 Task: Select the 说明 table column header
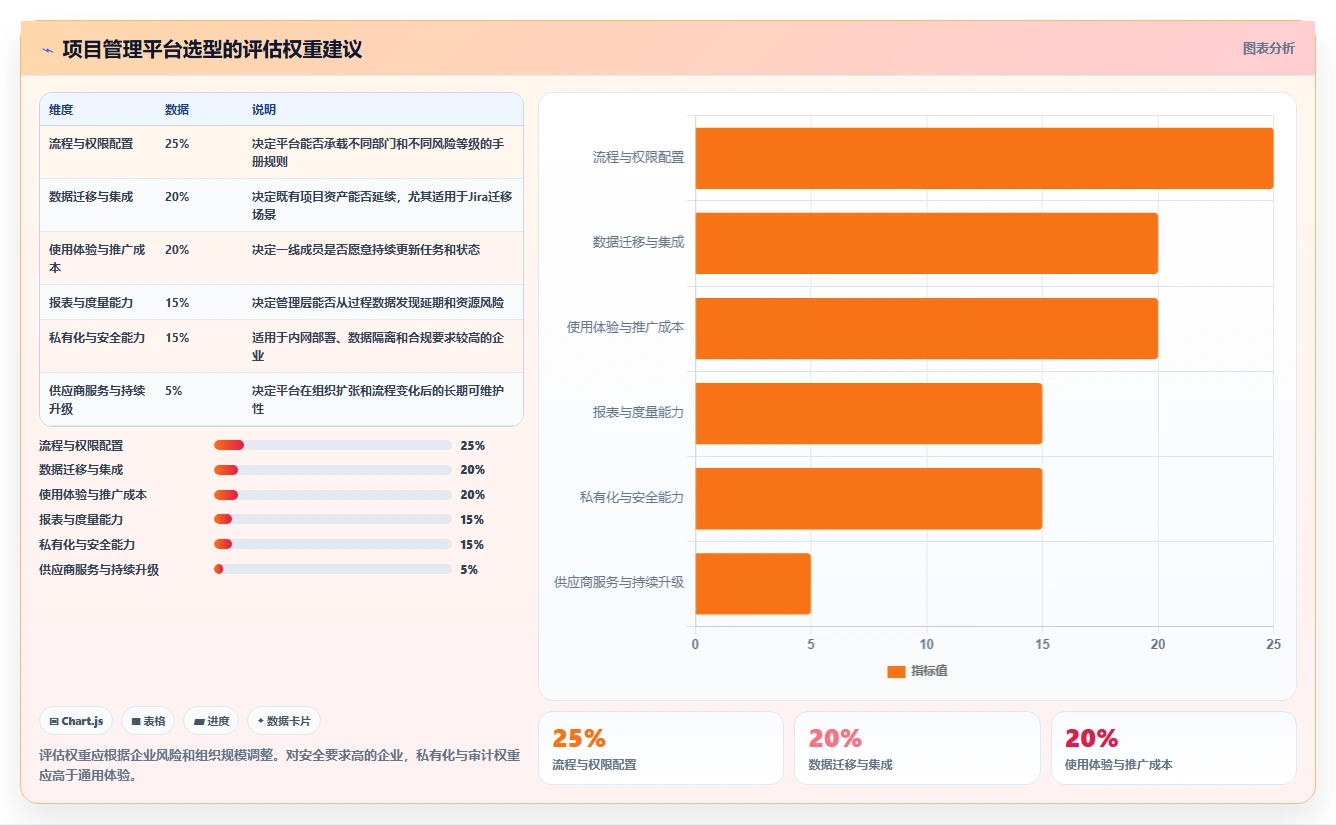click(264, 109)
